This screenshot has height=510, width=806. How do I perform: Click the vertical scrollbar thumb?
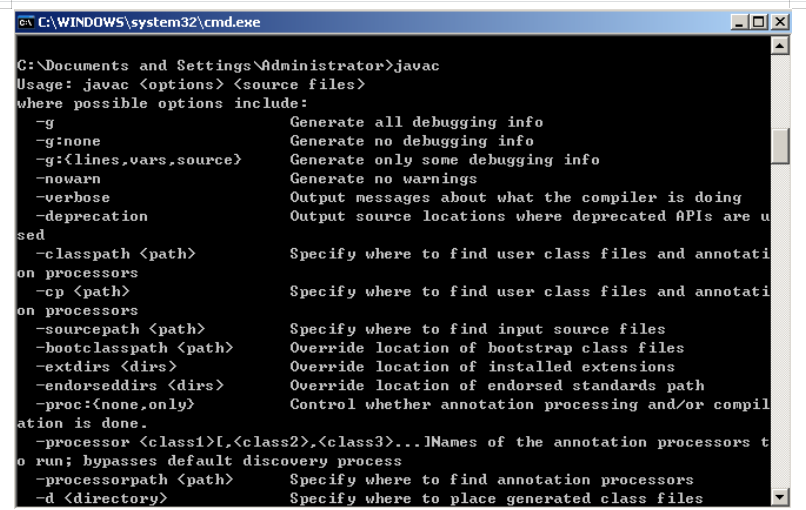click(780, 146)
